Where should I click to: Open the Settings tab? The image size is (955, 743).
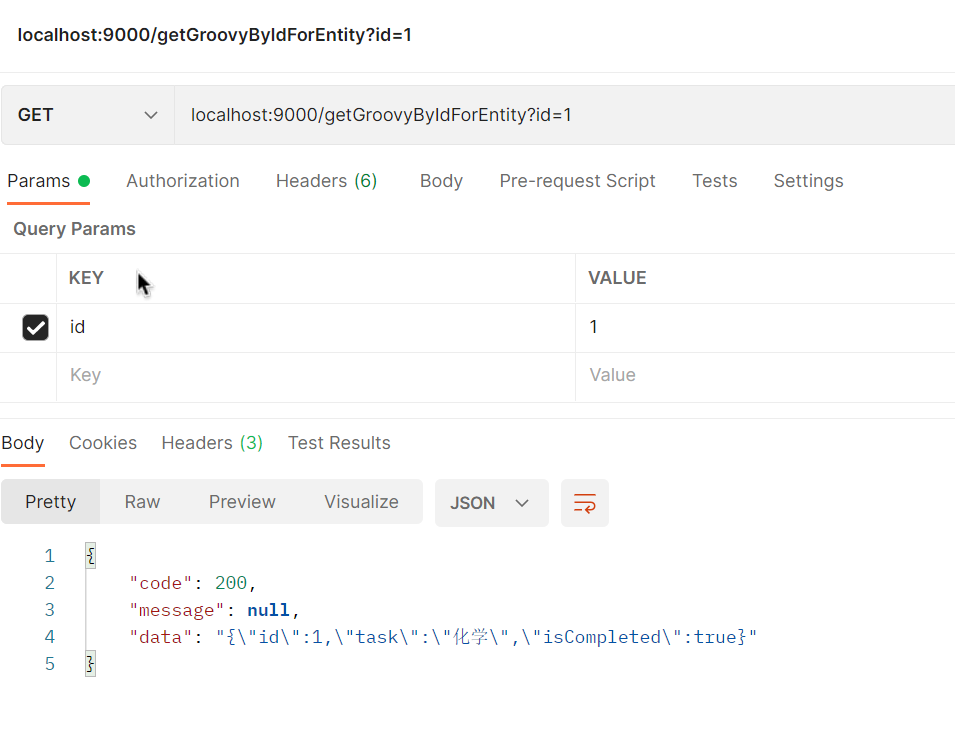pyautogui.click(x=808, y=181)
